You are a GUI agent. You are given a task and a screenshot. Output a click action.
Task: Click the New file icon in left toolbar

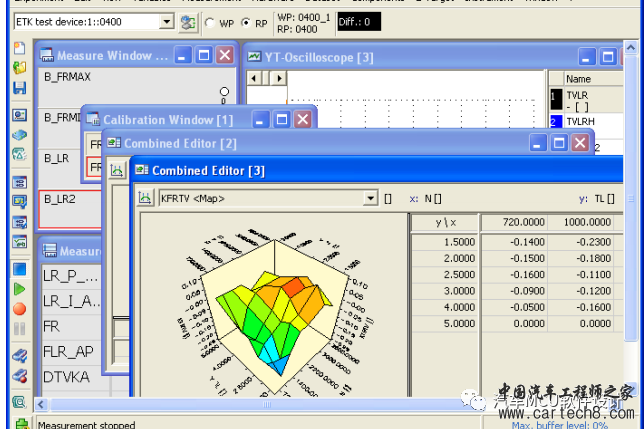pos(19,48)
